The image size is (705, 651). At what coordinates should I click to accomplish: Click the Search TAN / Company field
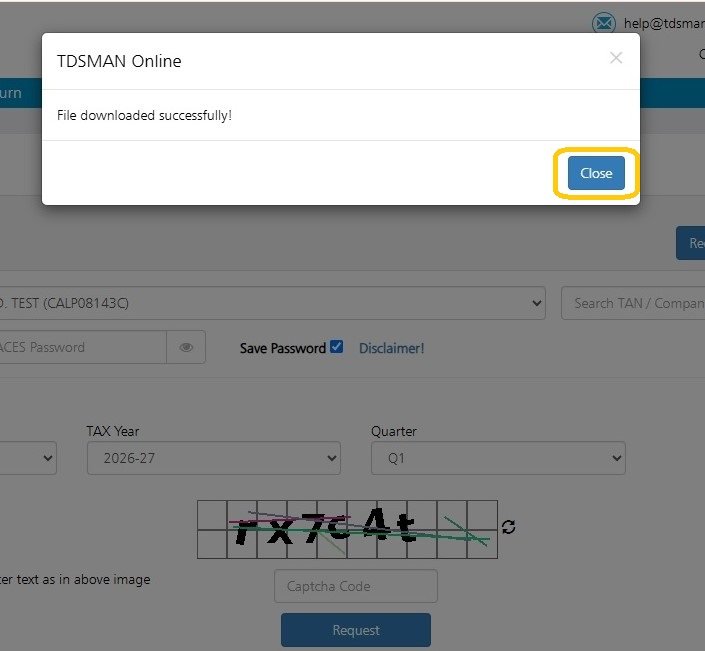[x=633, y=303]
